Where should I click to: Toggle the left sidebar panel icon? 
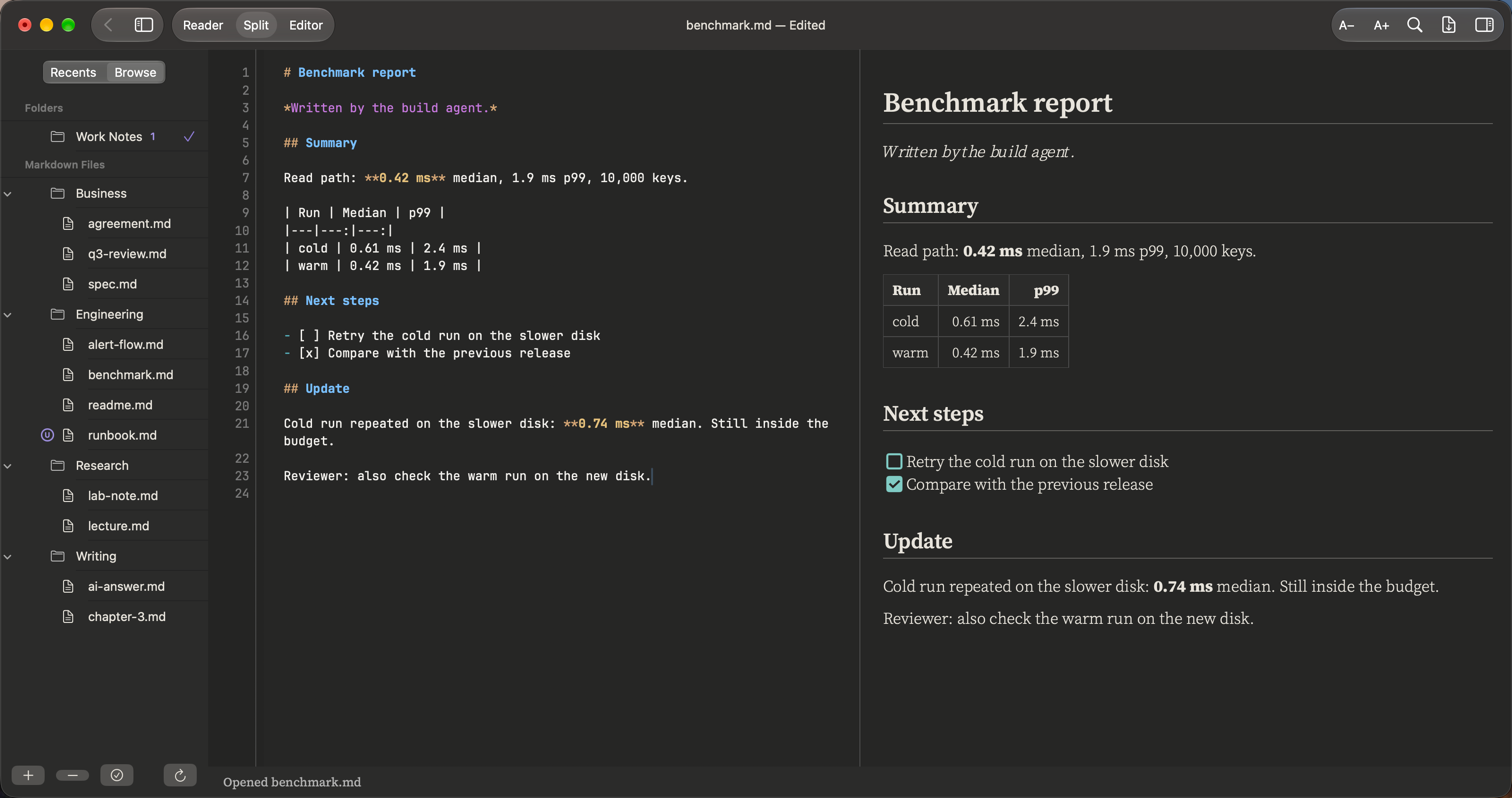[144, 25]
